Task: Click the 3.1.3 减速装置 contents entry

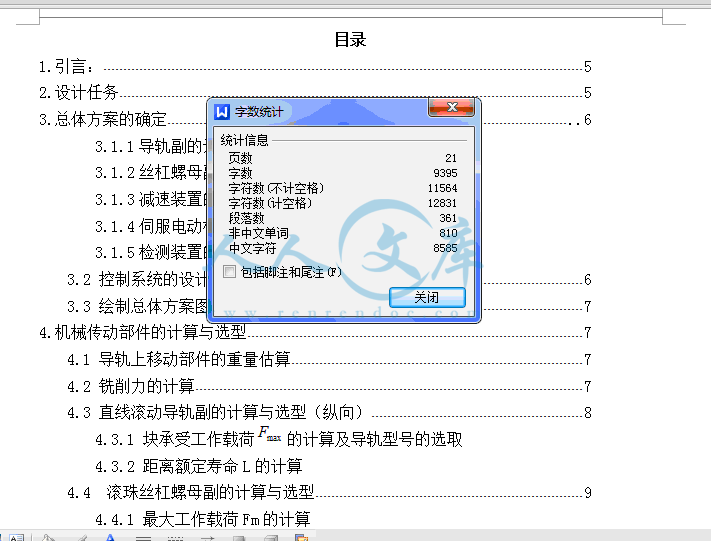Action: [x=151, y=199]
